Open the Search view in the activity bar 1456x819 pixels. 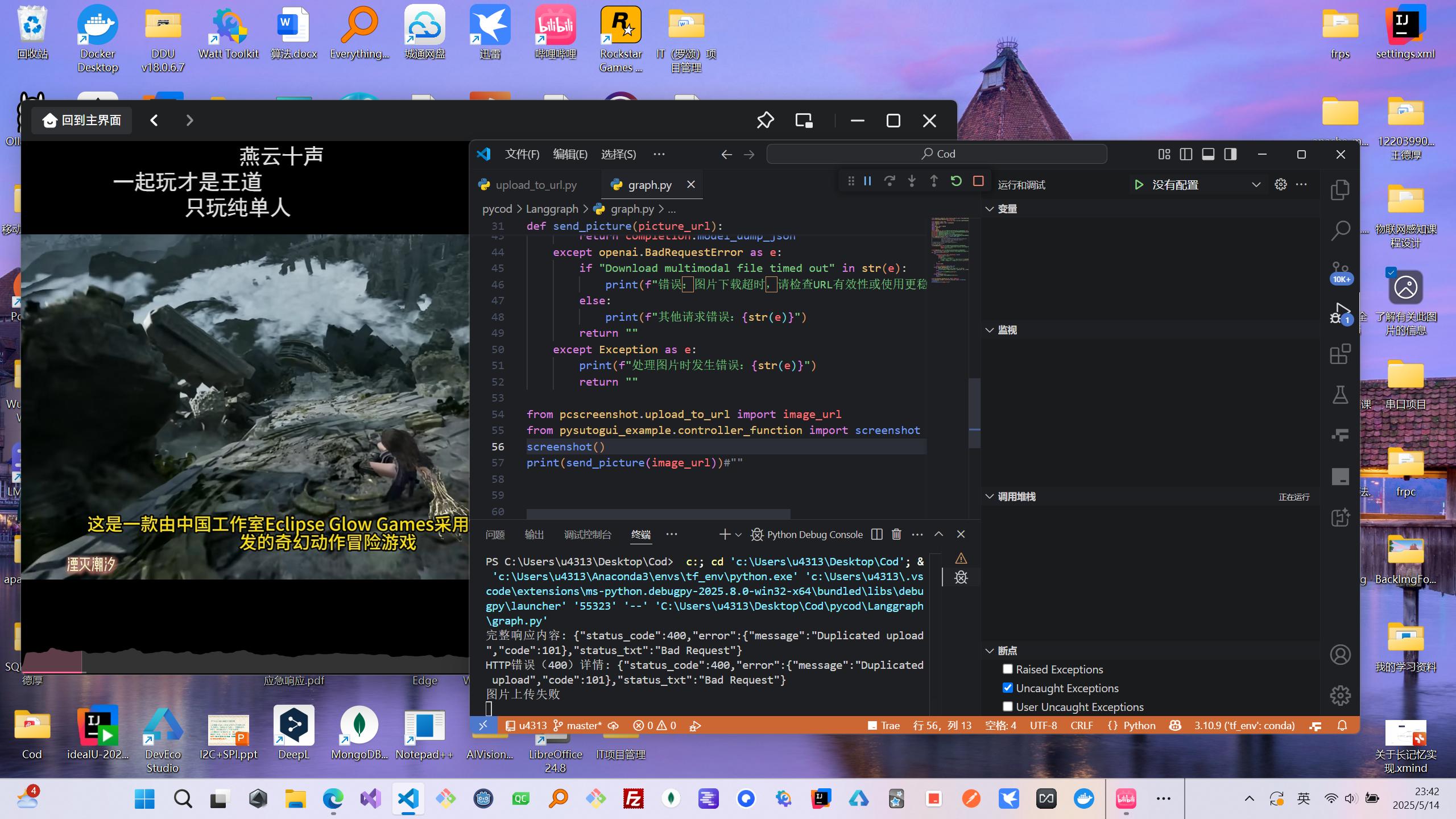(x=1340, y=230)
